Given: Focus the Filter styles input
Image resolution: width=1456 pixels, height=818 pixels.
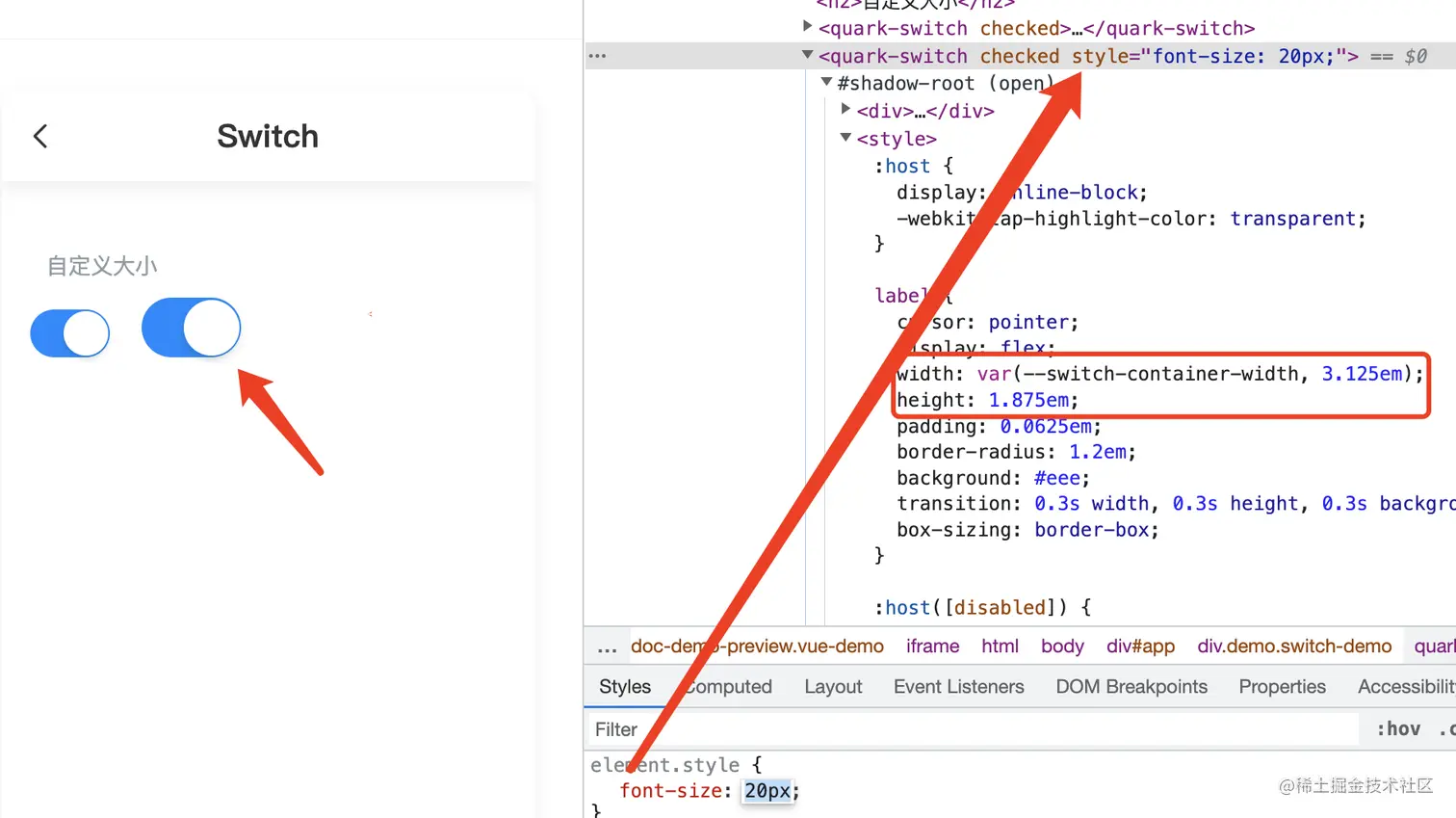Looking at the screenshot, I should click(973, 729).
